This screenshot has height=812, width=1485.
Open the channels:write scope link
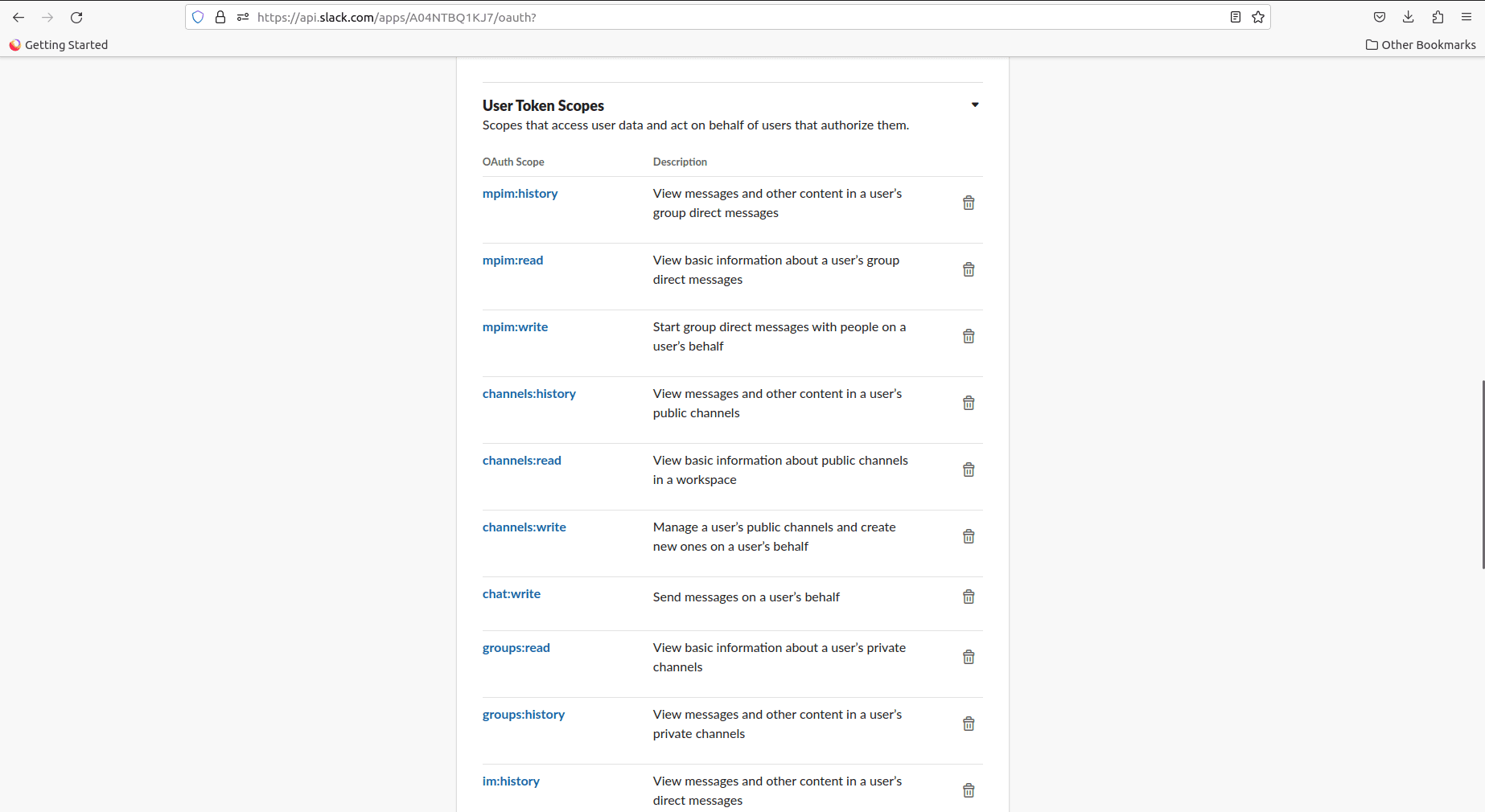(524, 527)
